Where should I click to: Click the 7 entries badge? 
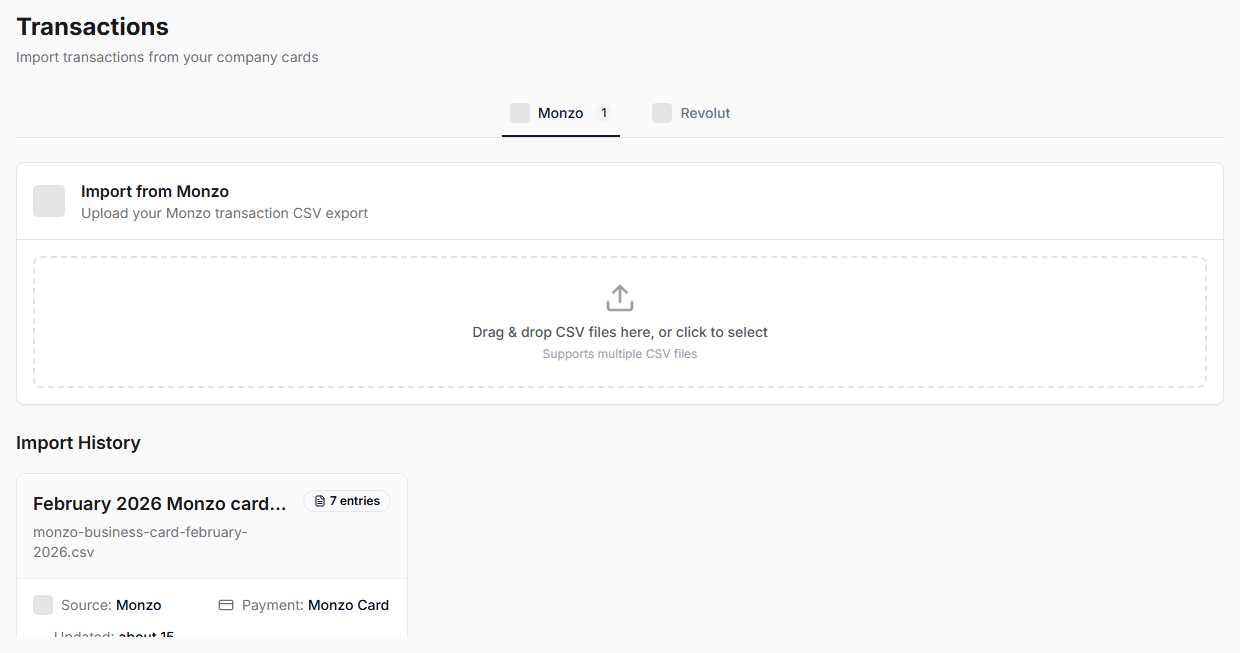tap(347, 501)
